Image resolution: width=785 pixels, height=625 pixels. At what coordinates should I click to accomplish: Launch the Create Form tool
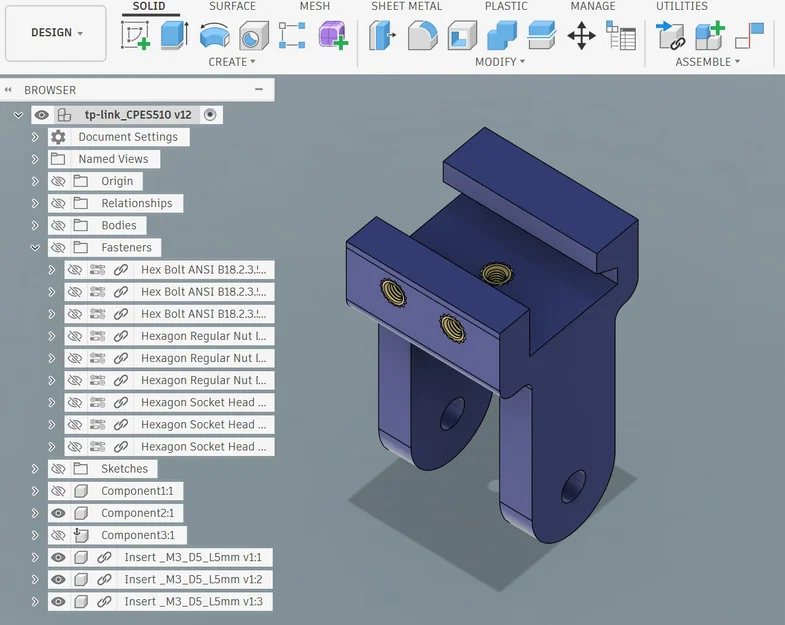click(x=333, y=35)
